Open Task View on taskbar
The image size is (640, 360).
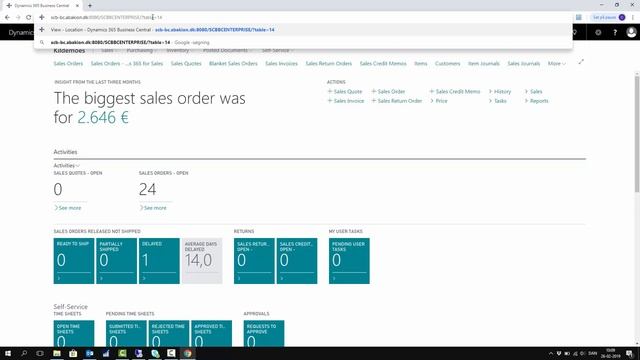[40, 353]
